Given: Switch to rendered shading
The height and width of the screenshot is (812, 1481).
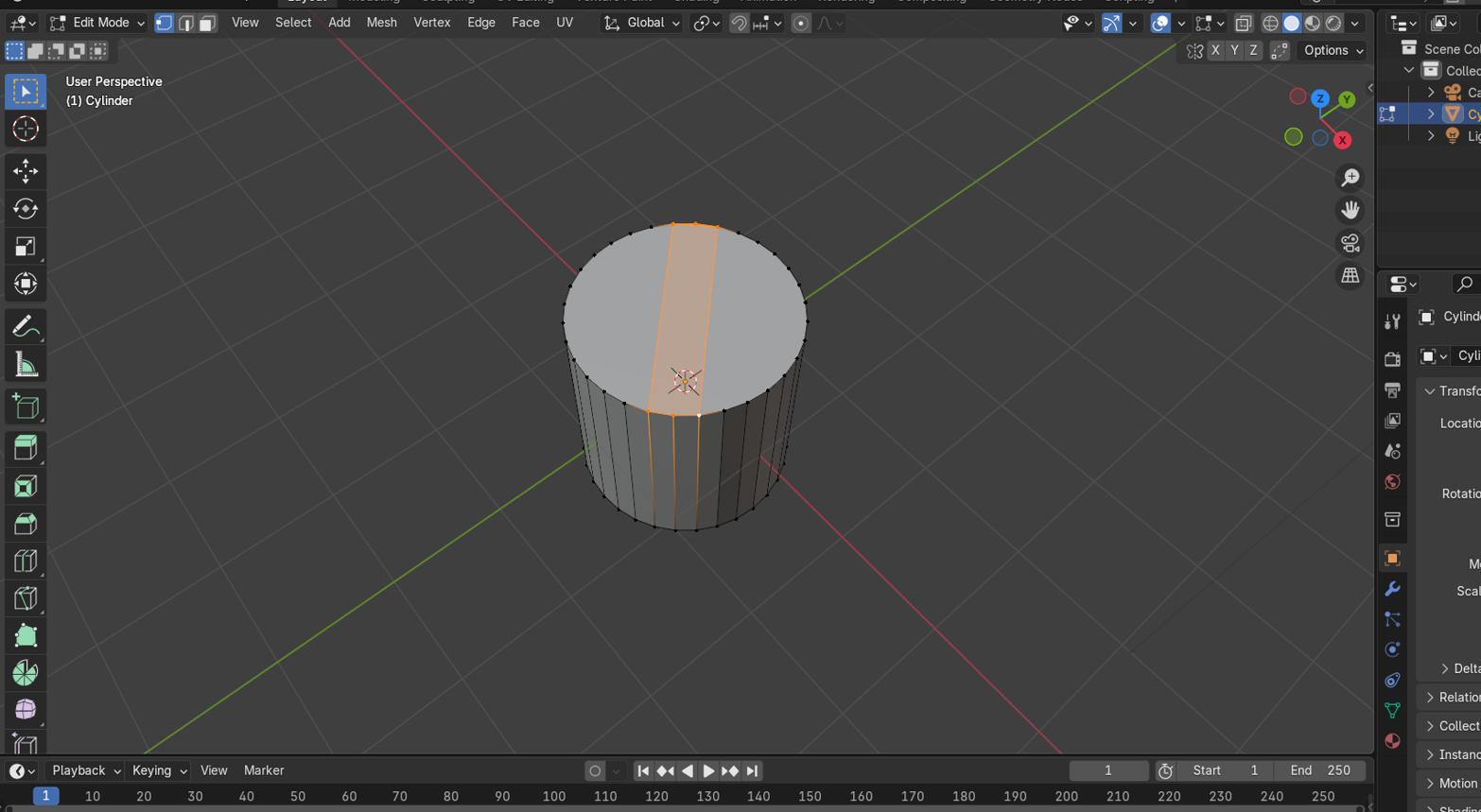Looking at the screenshot, I should [x=1333, y=23].
